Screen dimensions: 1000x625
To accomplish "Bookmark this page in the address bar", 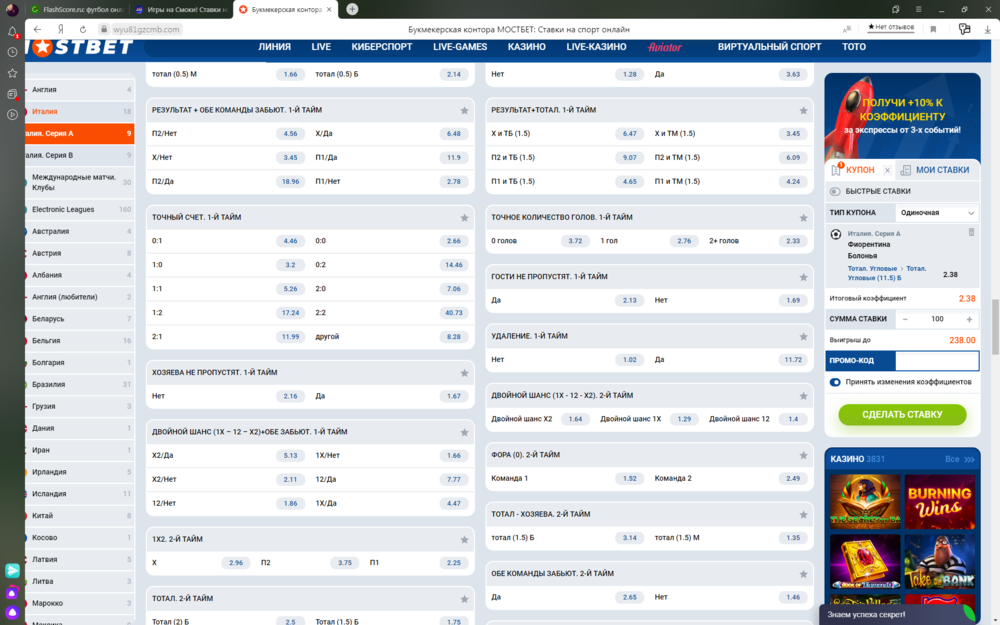I will point(933,29).
